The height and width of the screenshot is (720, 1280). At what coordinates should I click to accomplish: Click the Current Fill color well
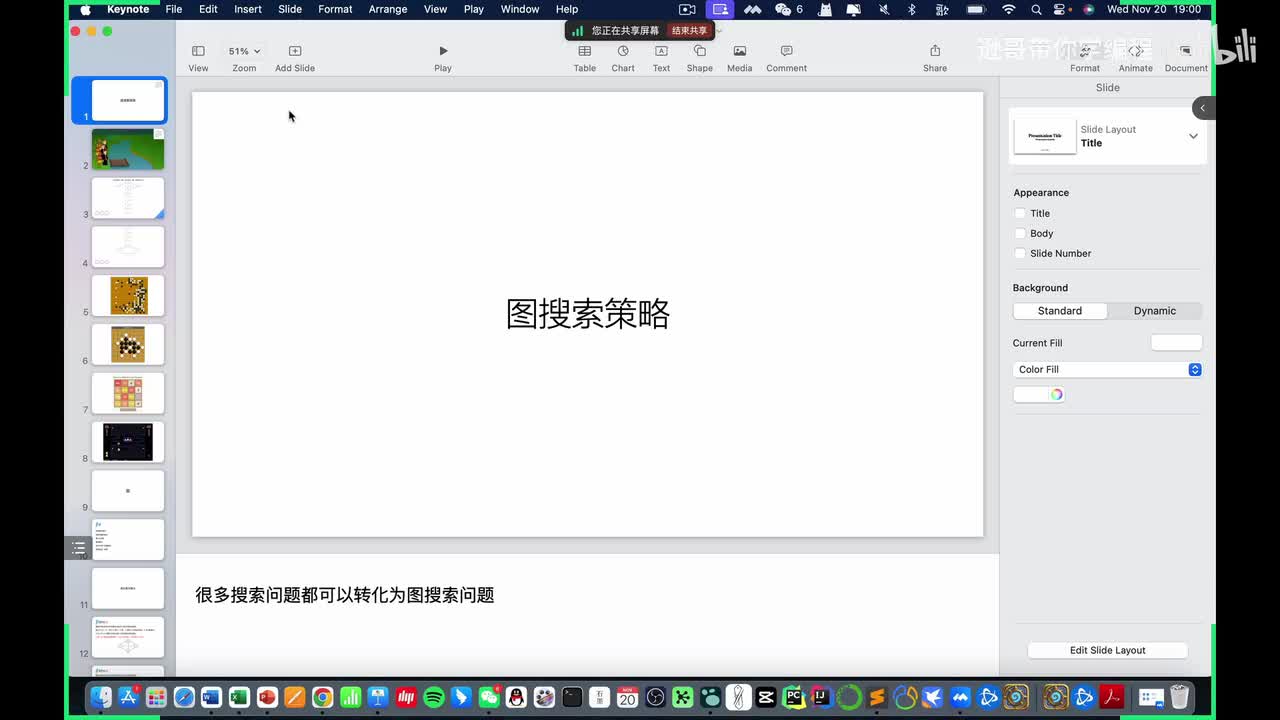pyautogui.click(x=1176, y=343)
